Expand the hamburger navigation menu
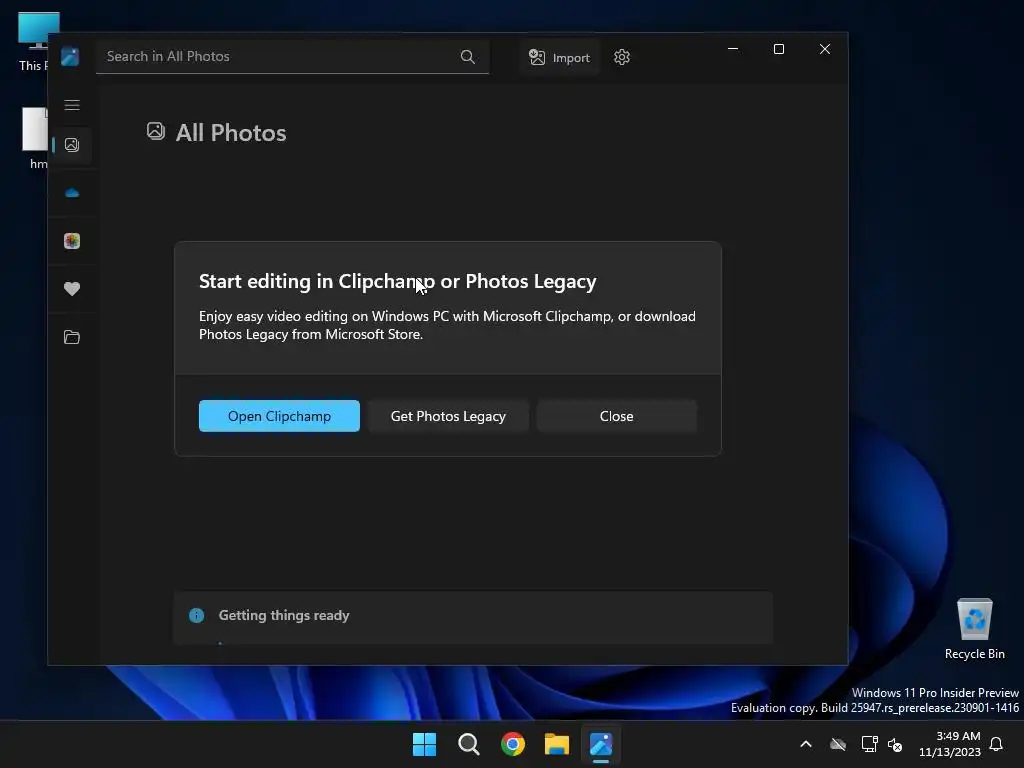Viewport: 1024px width, 768px height. tap(72, 105)
